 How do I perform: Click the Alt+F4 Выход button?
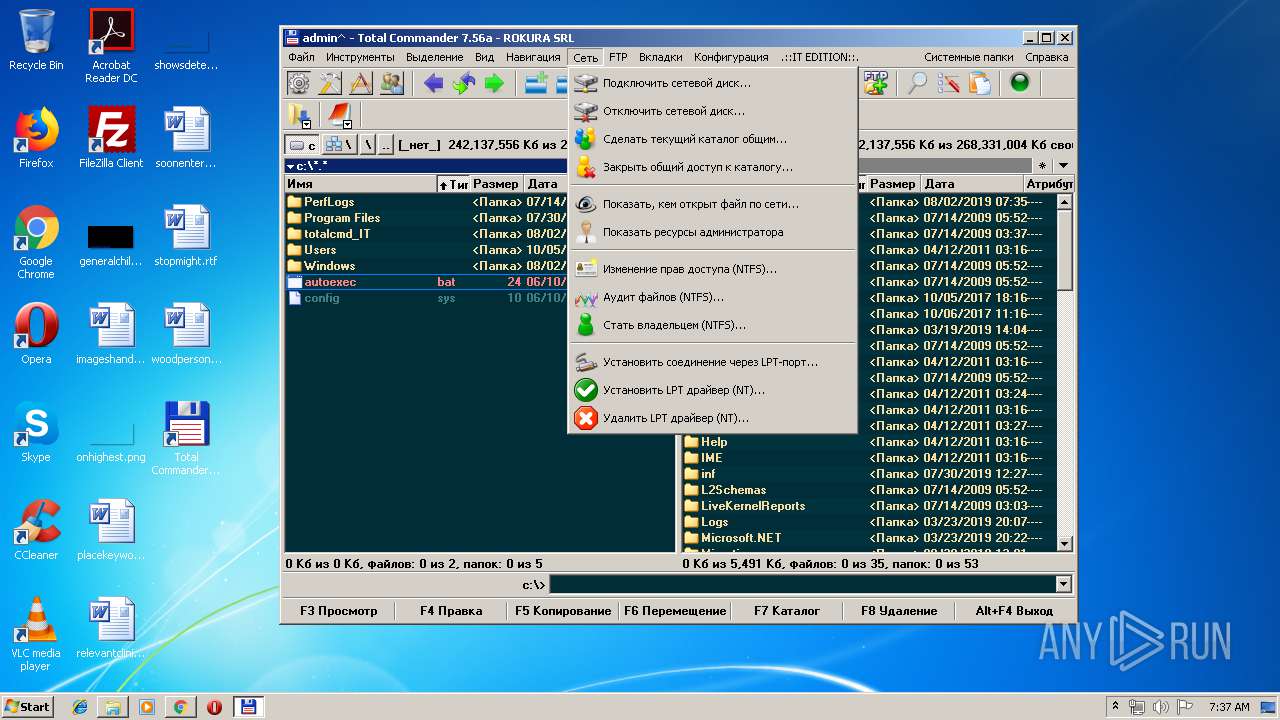tap(1014, 610)
